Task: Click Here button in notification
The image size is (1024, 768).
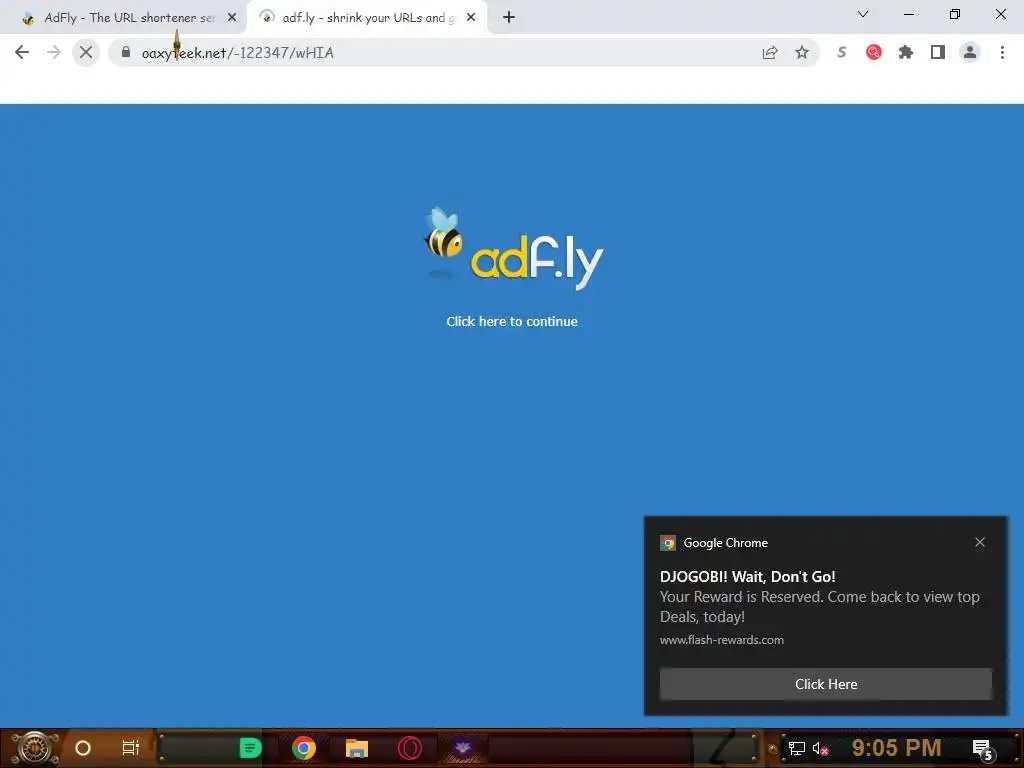Action: pos(825,684)
